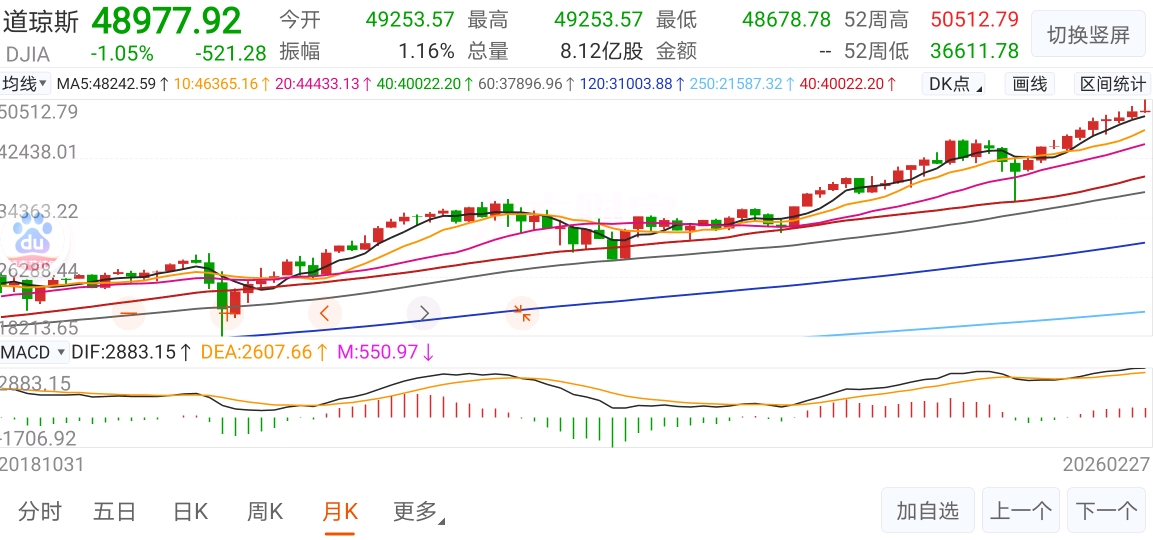The image size is (1153, 540).
Task: Tap the collapse arrows icon on chart
Action: [522, 313]
